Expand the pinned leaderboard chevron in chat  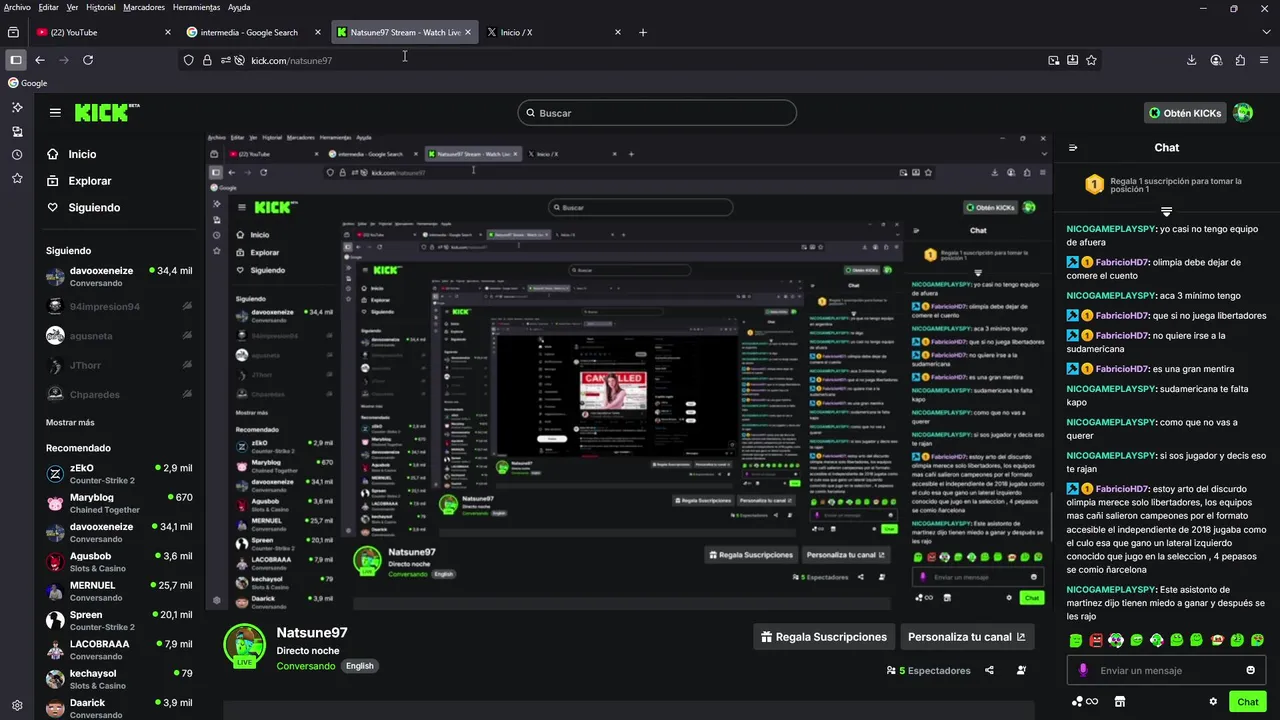[x=1166, y=212]
